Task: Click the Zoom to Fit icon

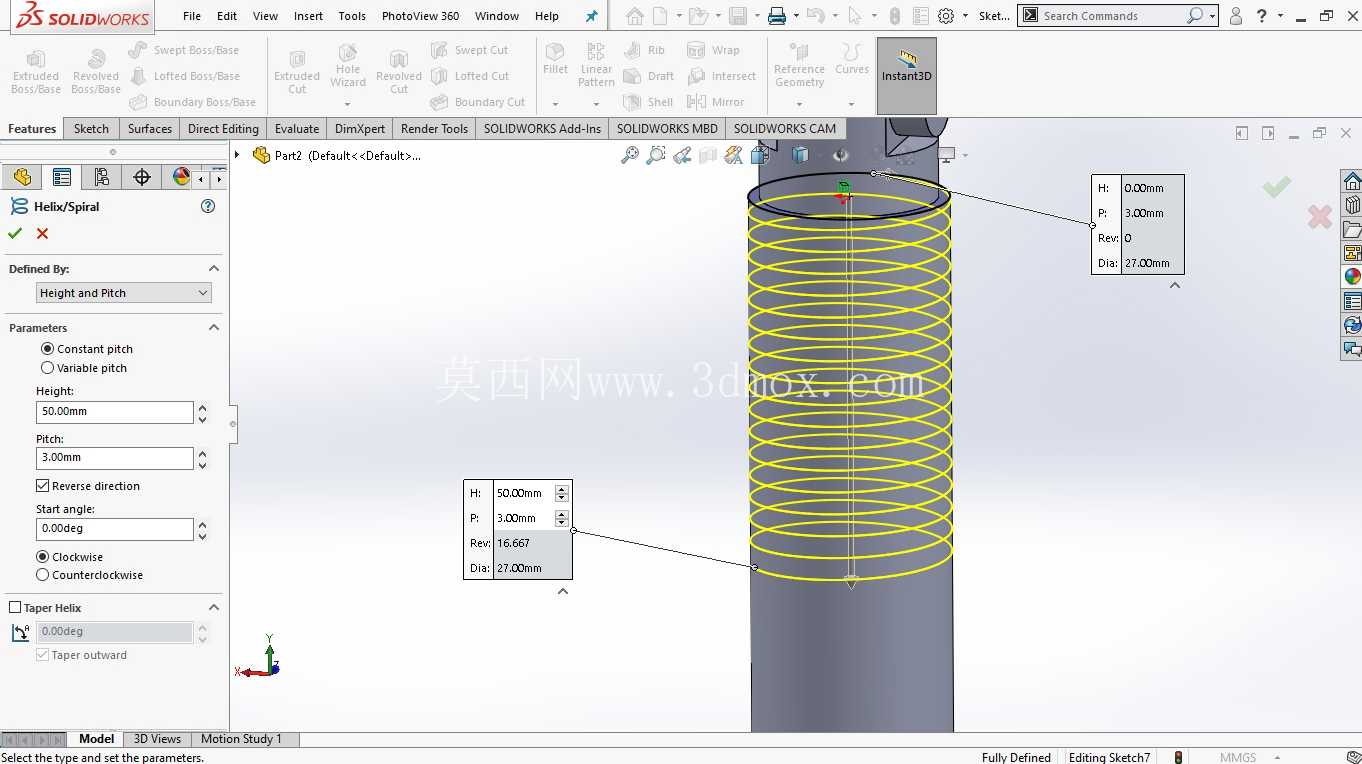Action: [x=630, y=155]
